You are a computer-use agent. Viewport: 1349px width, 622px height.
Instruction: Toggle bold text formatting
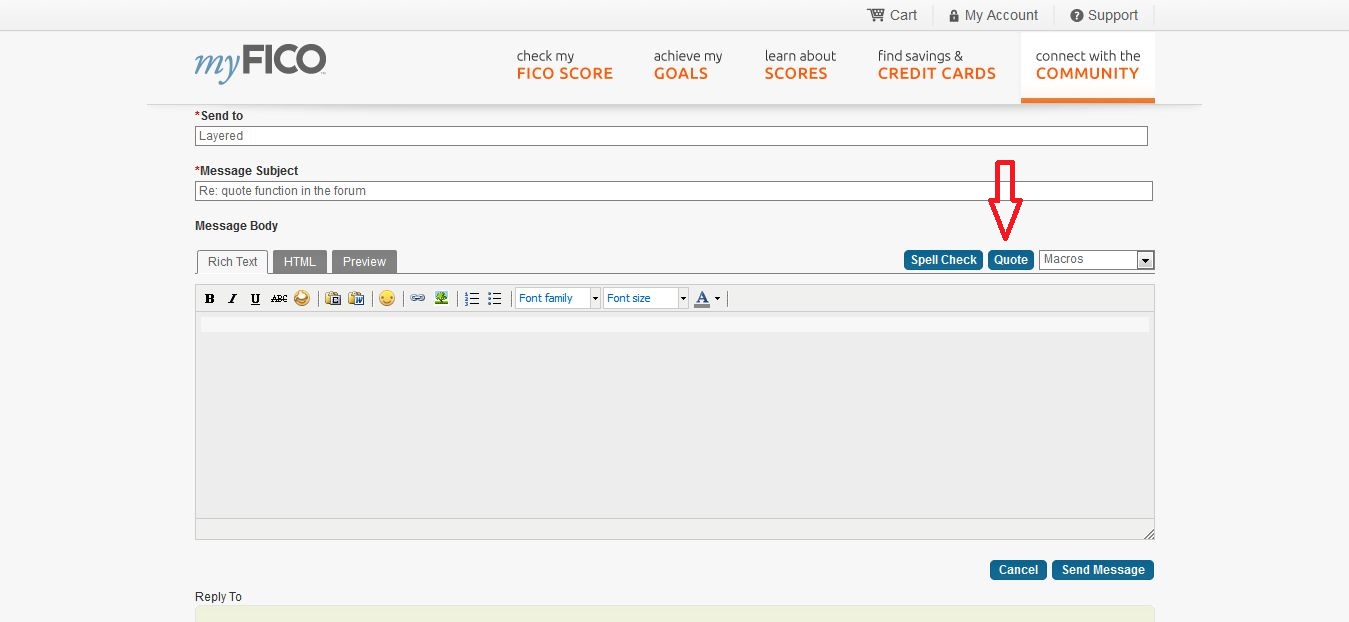(209, 298)
